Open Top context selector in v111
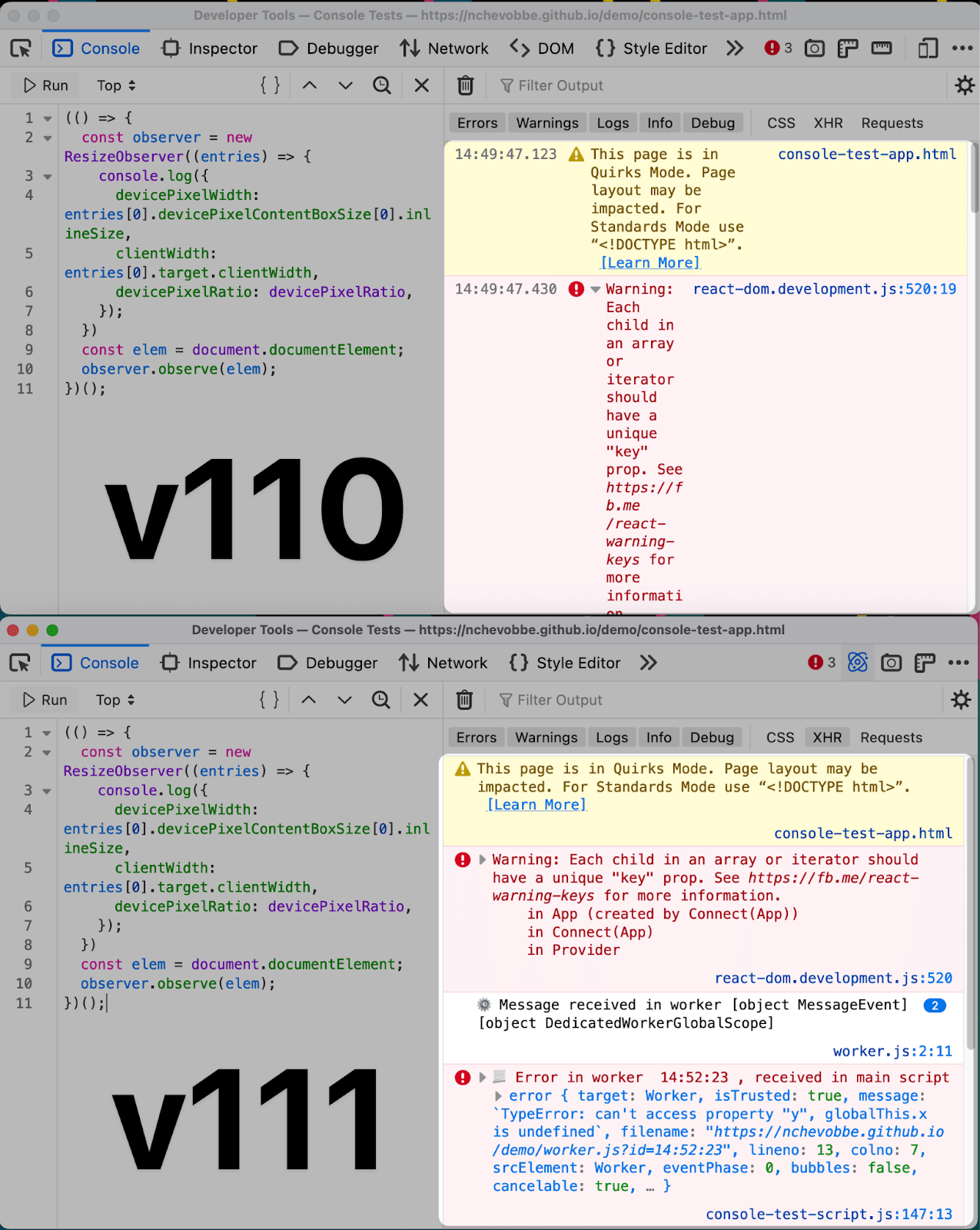Screen dimensions: 980x1230 pyautogui.click(x=115, y=700)
